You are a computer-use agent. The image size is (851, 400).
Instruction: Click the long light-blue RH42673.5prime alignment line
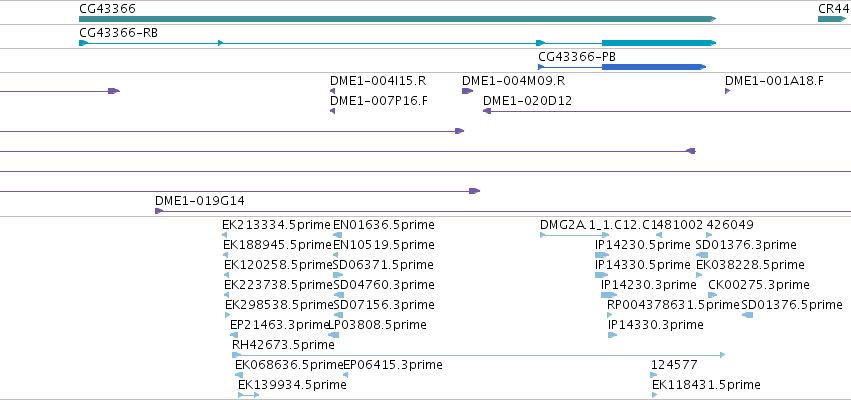(x=480, y=355)
